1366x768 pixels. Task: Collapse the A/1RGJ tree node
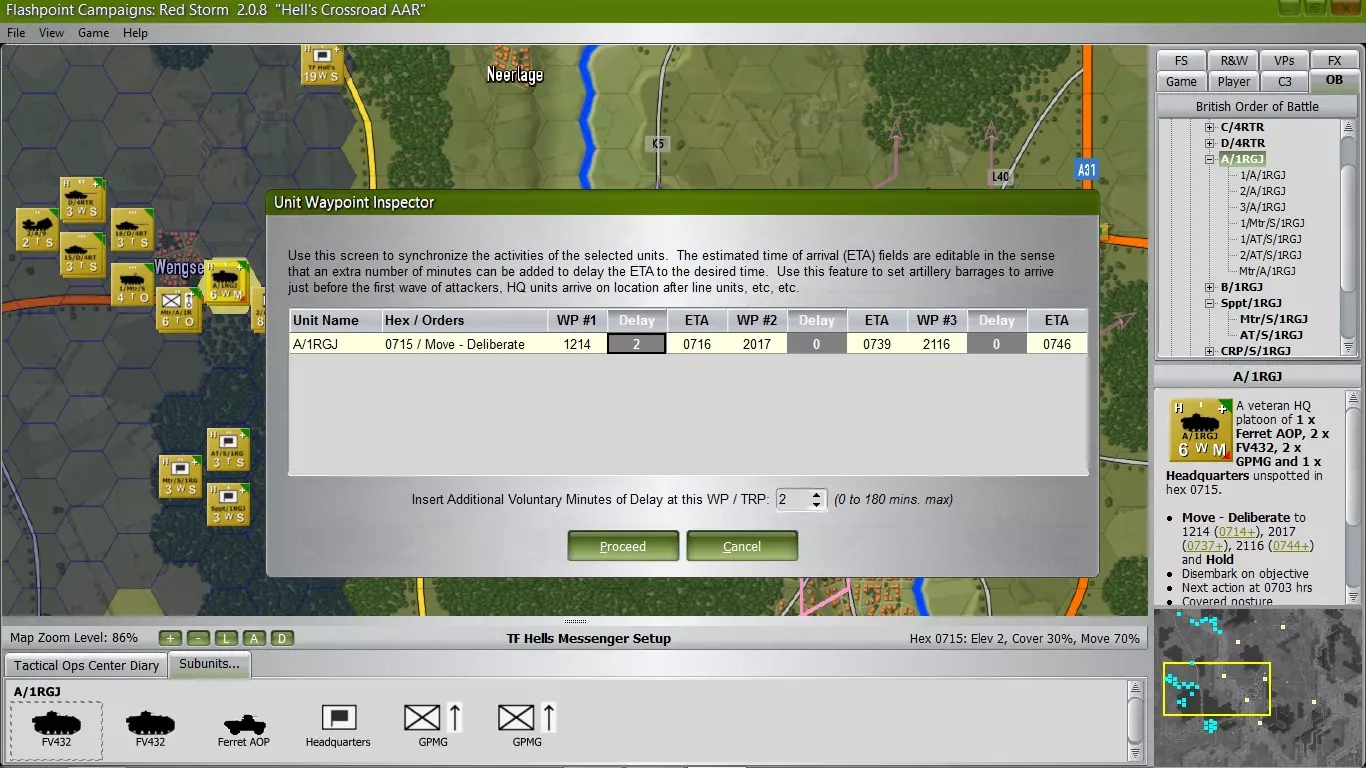point(1210,159)
